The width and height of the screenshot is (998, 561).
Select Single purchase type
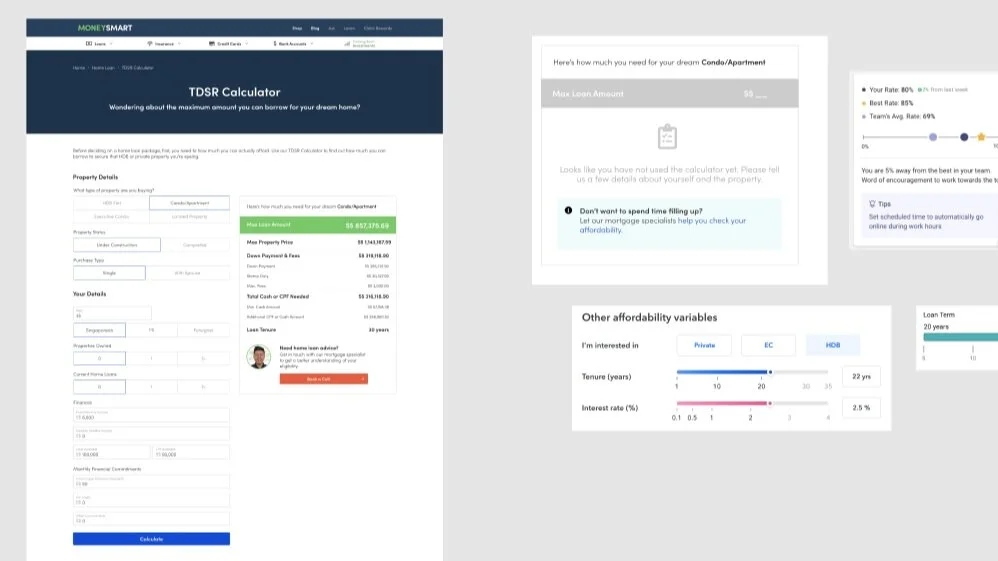(x=109, y=273)
